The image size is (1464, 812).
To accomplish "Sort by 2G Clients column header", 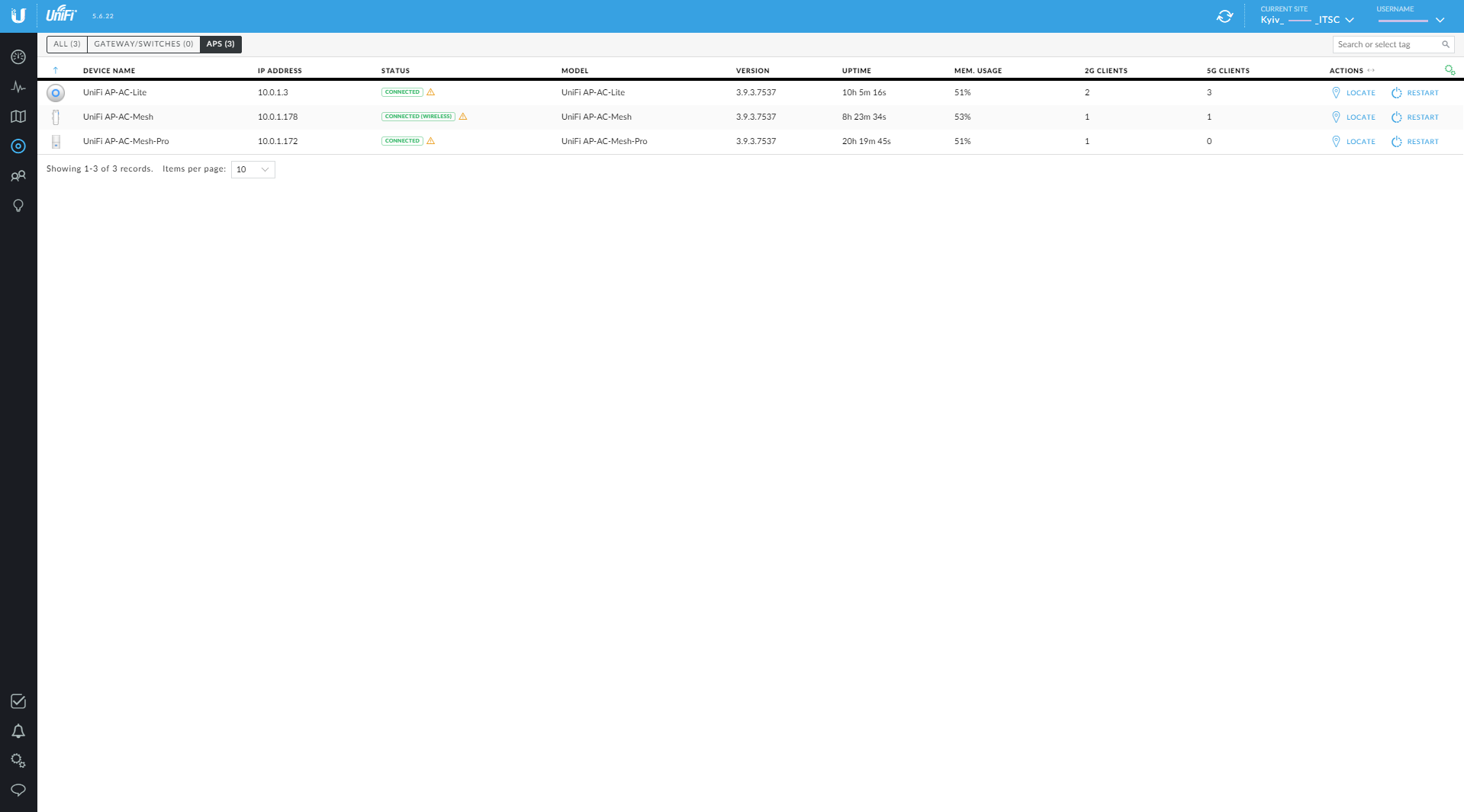I will pos(1106,71).
